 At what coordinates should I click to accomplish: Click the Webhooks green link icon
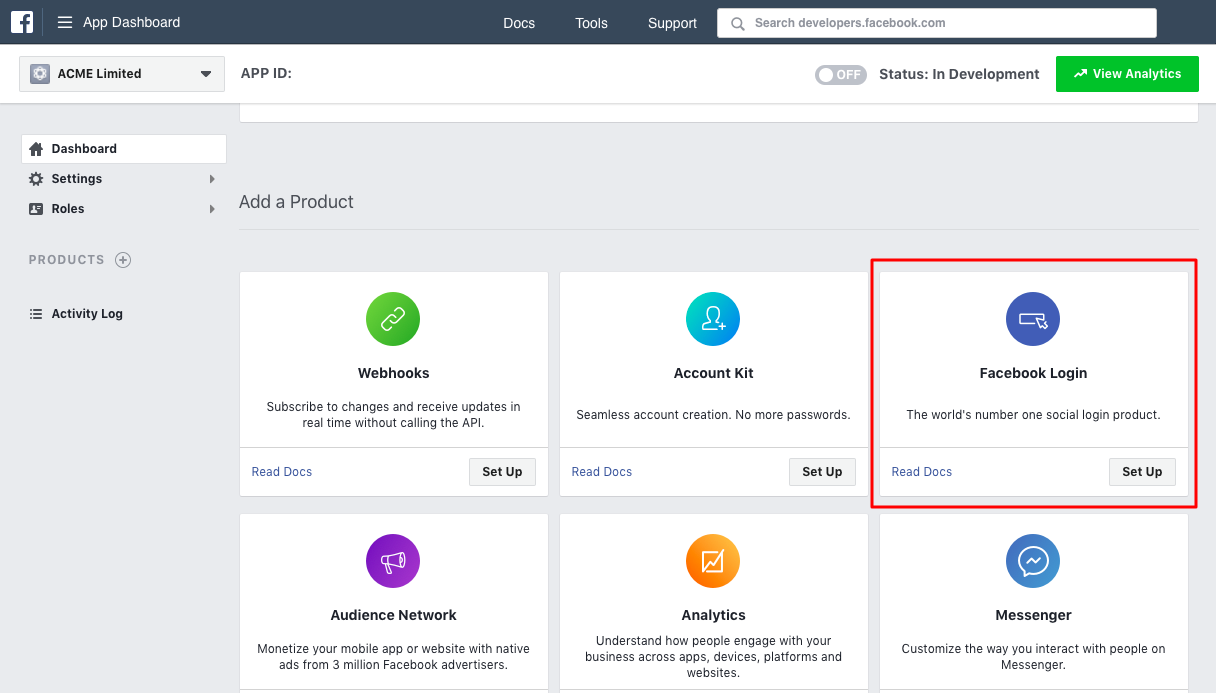393,319
